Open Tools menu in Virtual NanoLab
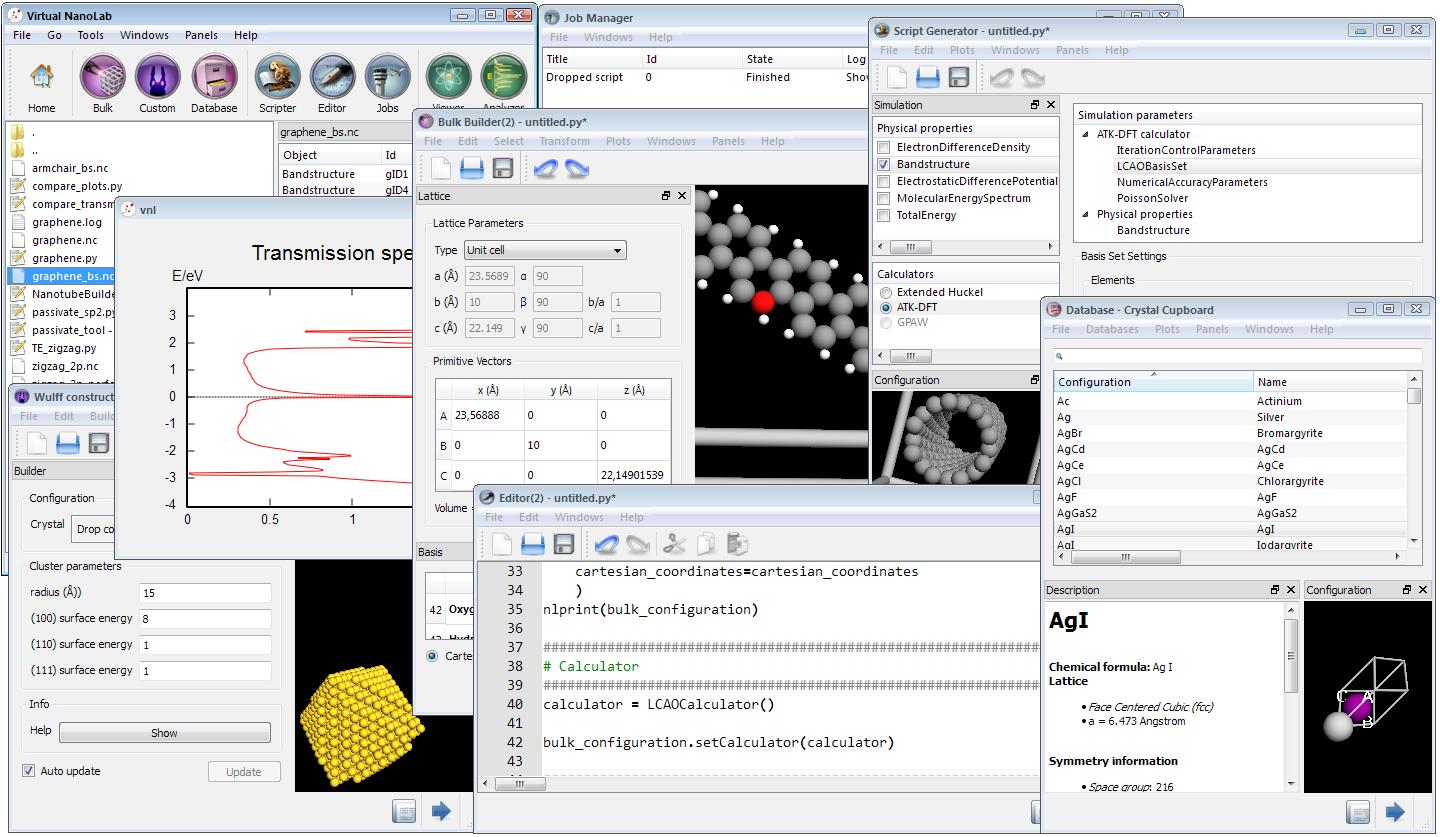Viewport: 1440px width, 837px height. (x=90, y=35)
